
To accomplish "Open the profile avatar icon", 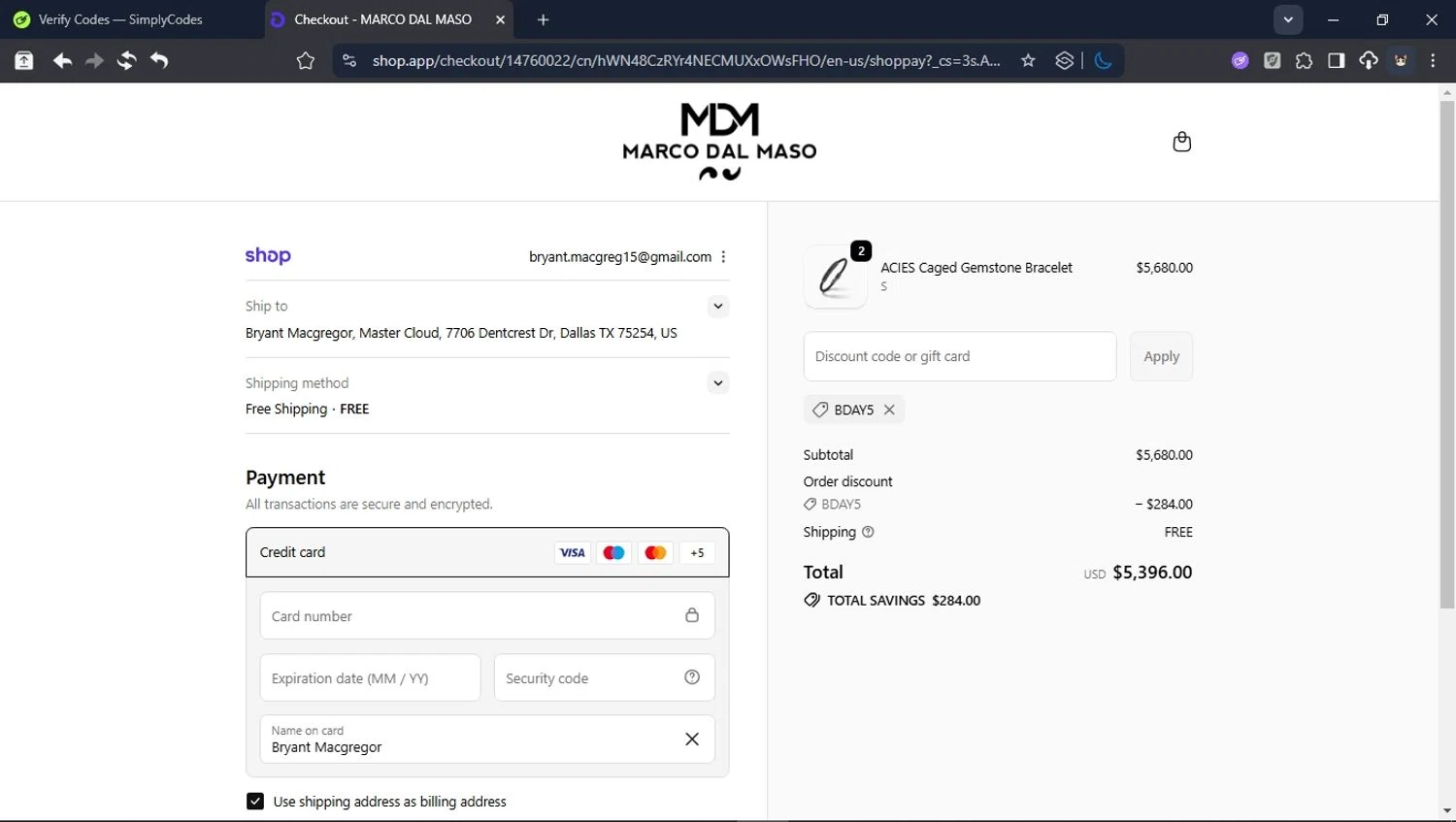I will (1401, 61).
